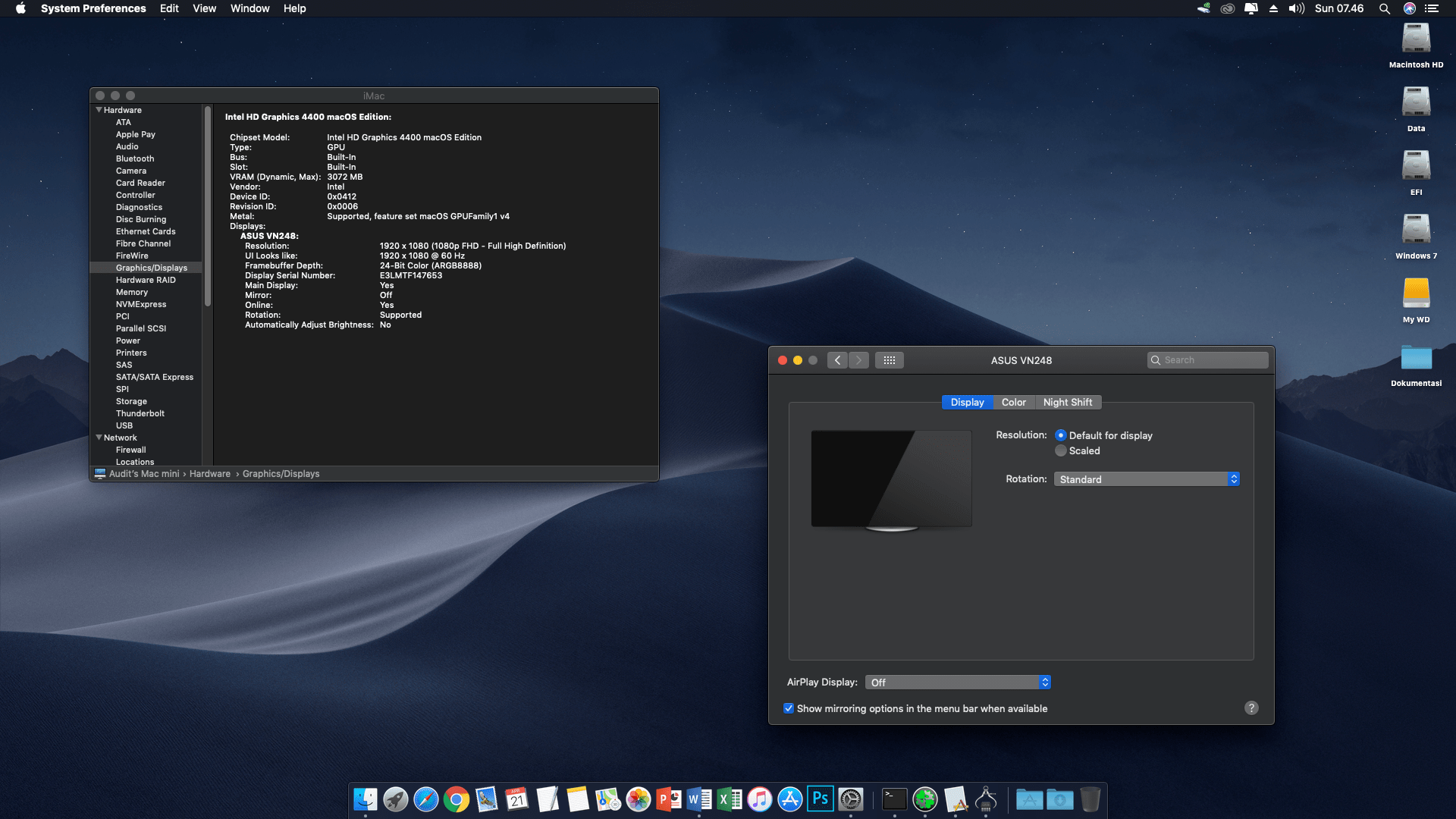Screen dimensions: 1456x819
Task: Go forward in System Preferences
Action: point(858,360)
